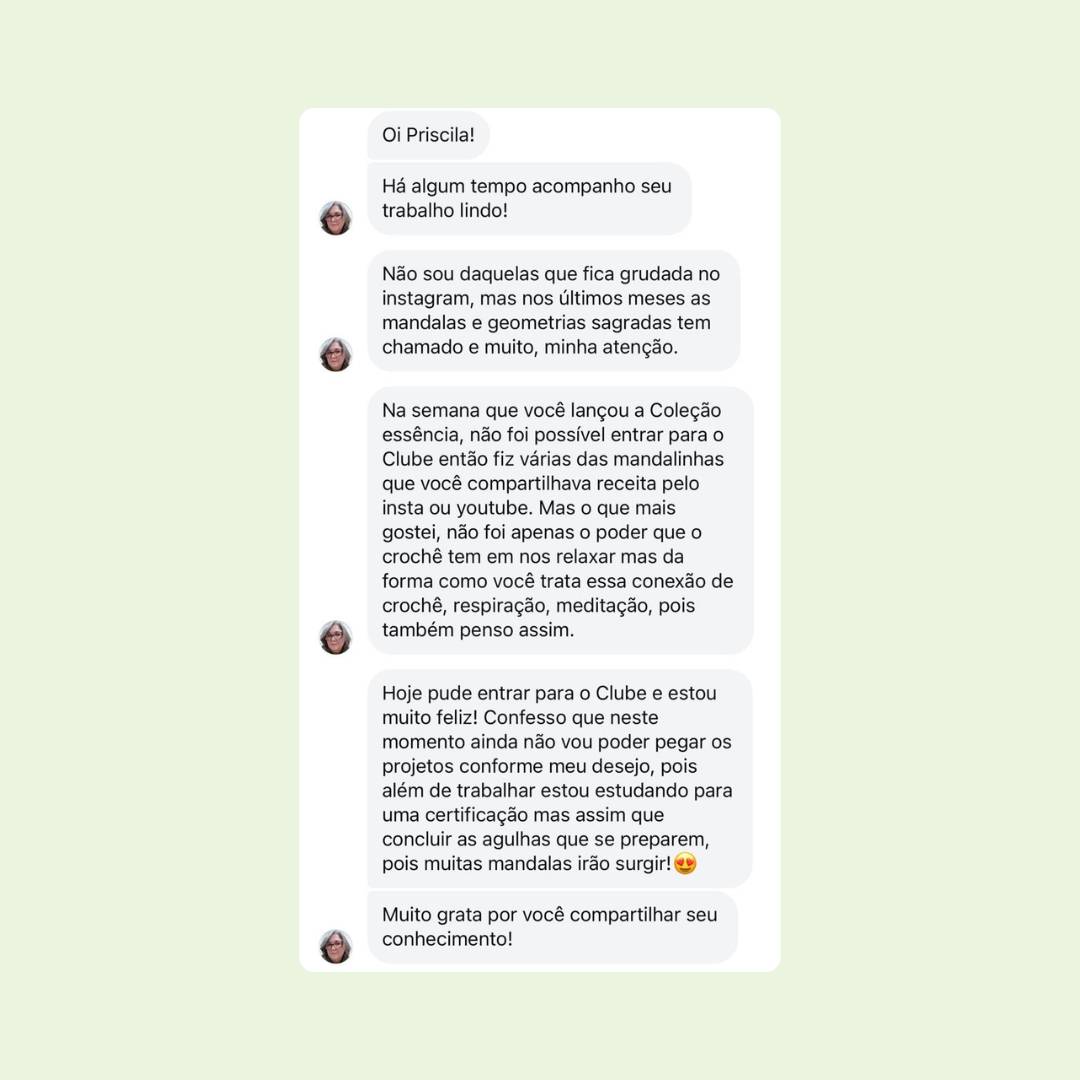Click the 'Hoje pude entrar para o Clube' message
The image size is (1080, 1080).
[x=559, y=778]
